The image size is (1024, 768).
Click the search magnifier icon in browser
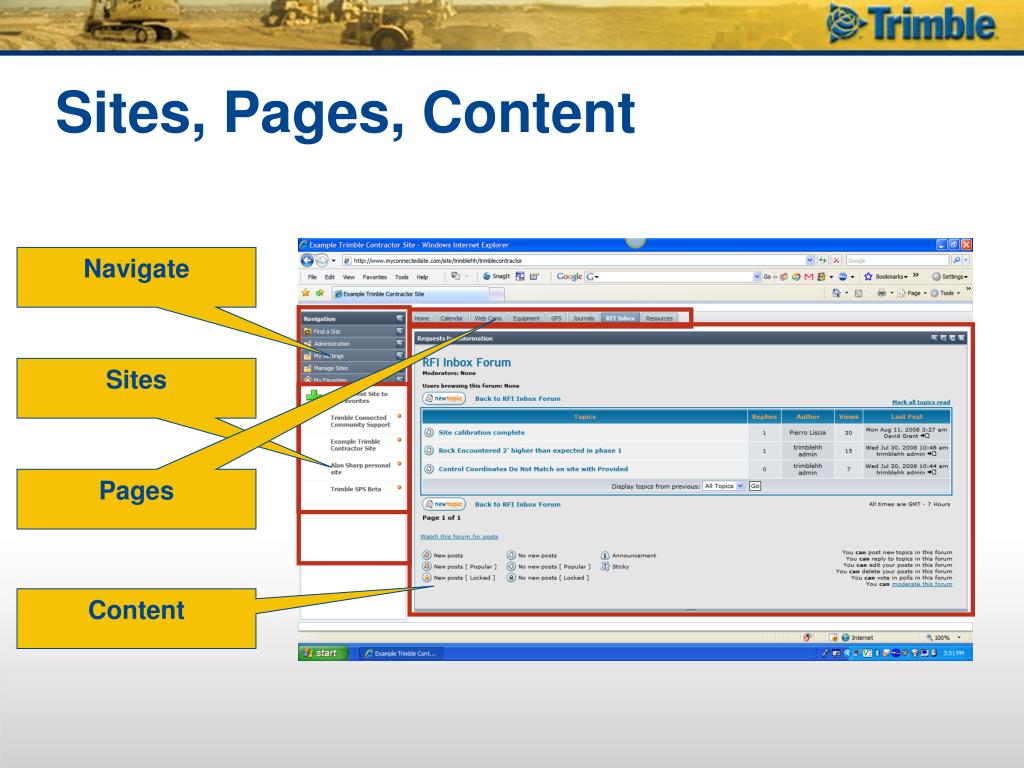pyautogui.click(x=957, y=260)
